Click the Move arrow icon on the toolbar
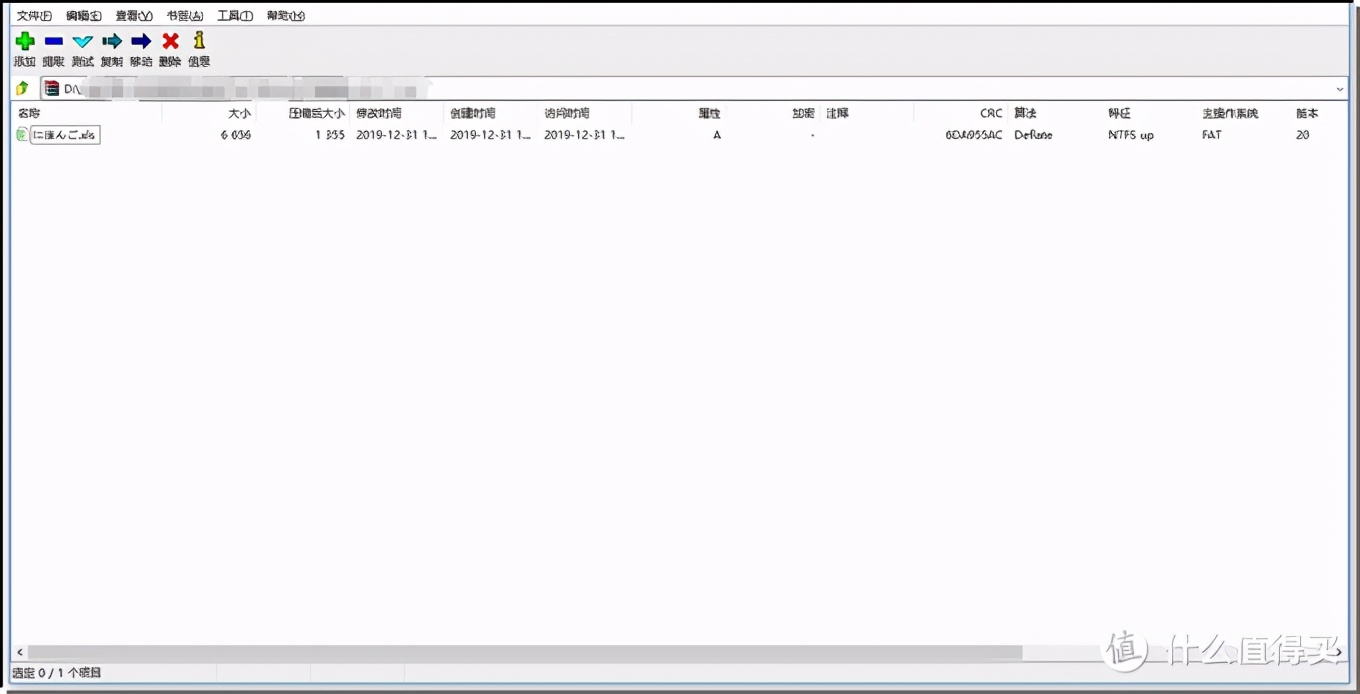The height and width of the screenshot is (694, 1360). [x=140, y=41]
